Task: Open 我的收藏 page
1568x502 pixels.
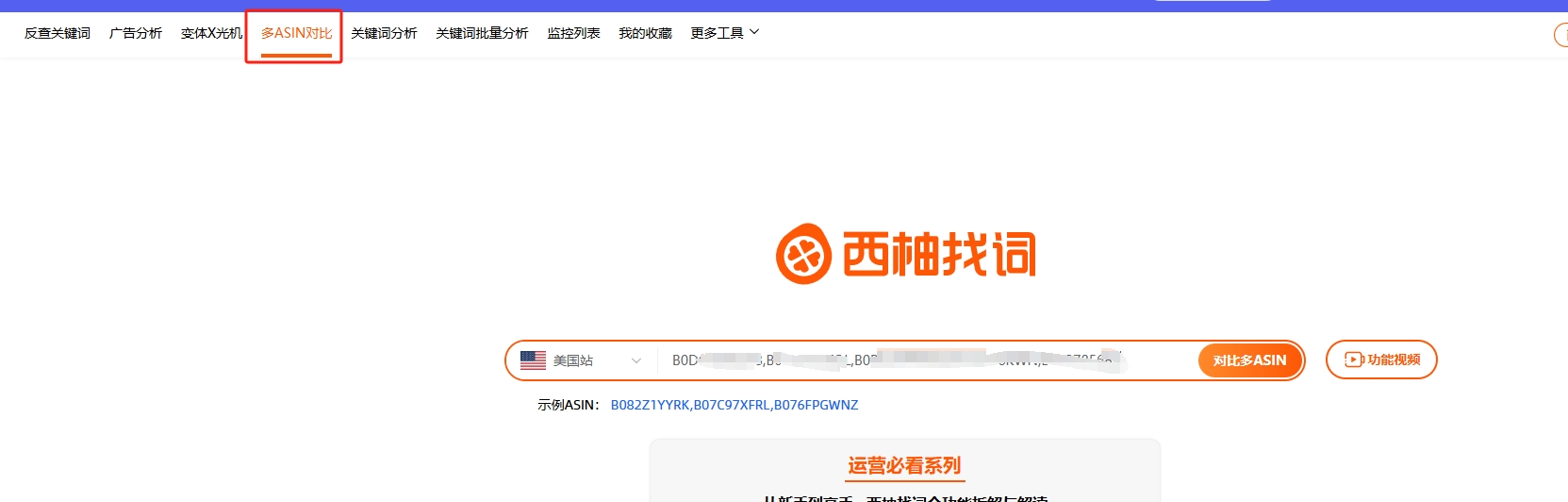Action: pyautogui.click(x=645, y=33)
